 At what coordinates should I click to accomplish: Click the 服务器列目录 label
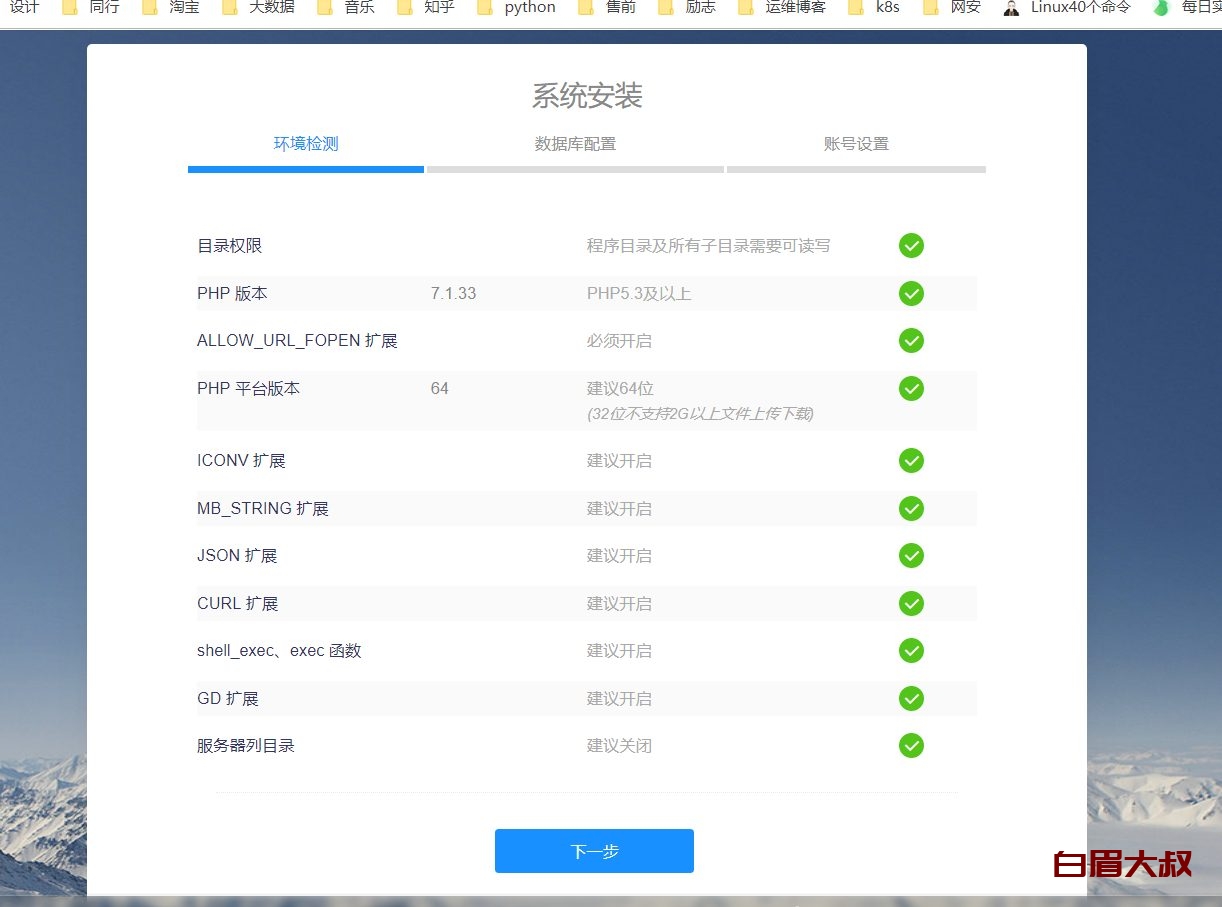pyautogui.click(x=246, y=746)
